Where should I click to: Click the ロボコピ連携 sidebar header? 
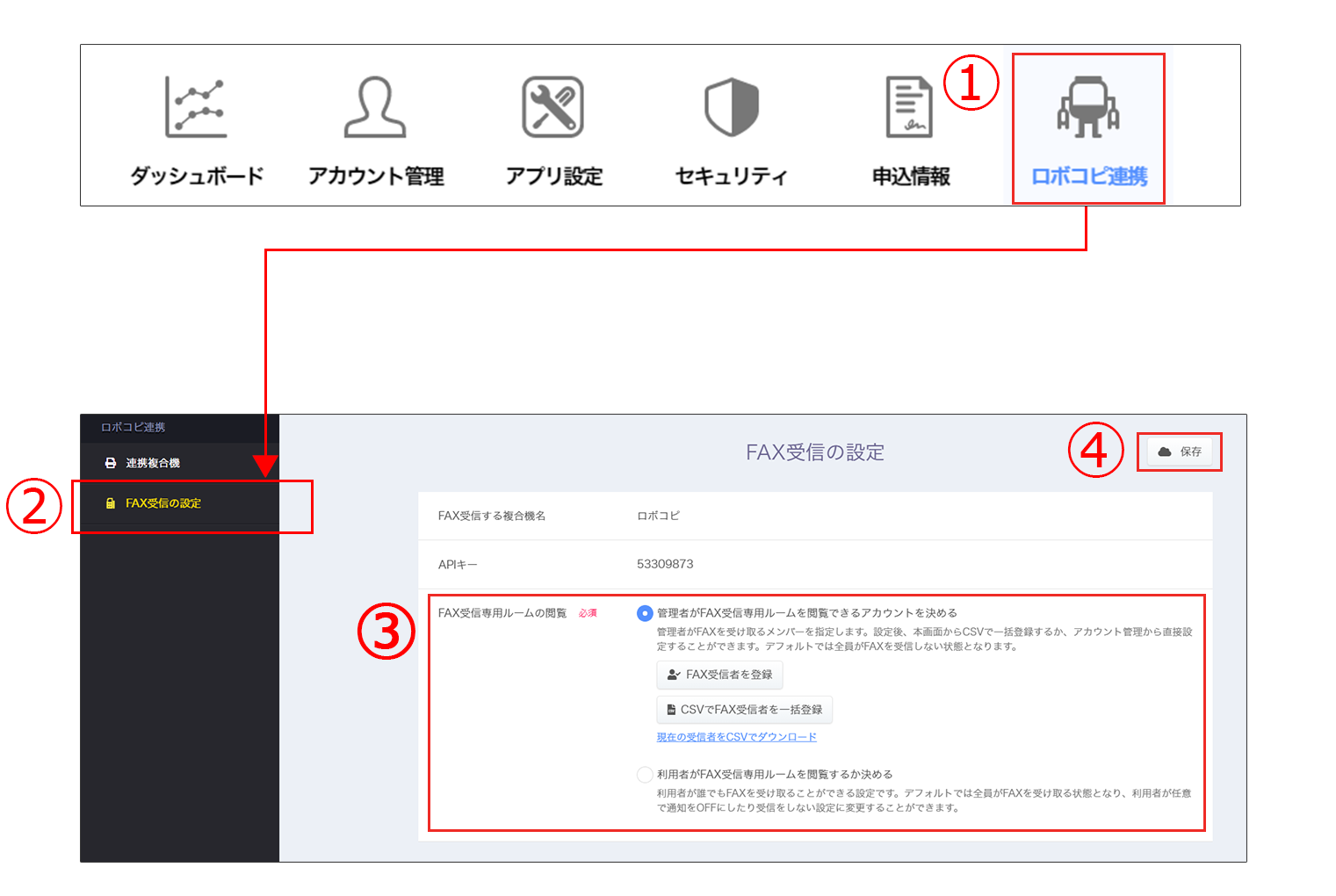tap(133, 427)
